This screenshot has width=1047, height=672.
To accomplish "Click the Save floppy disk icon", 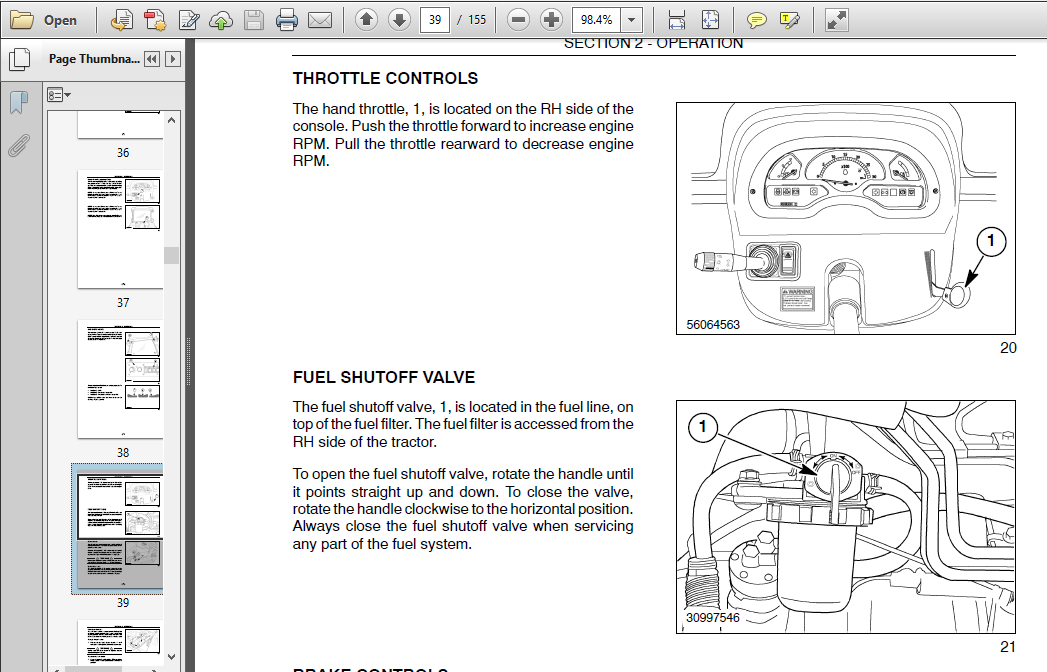I will (x=254, y=20).
